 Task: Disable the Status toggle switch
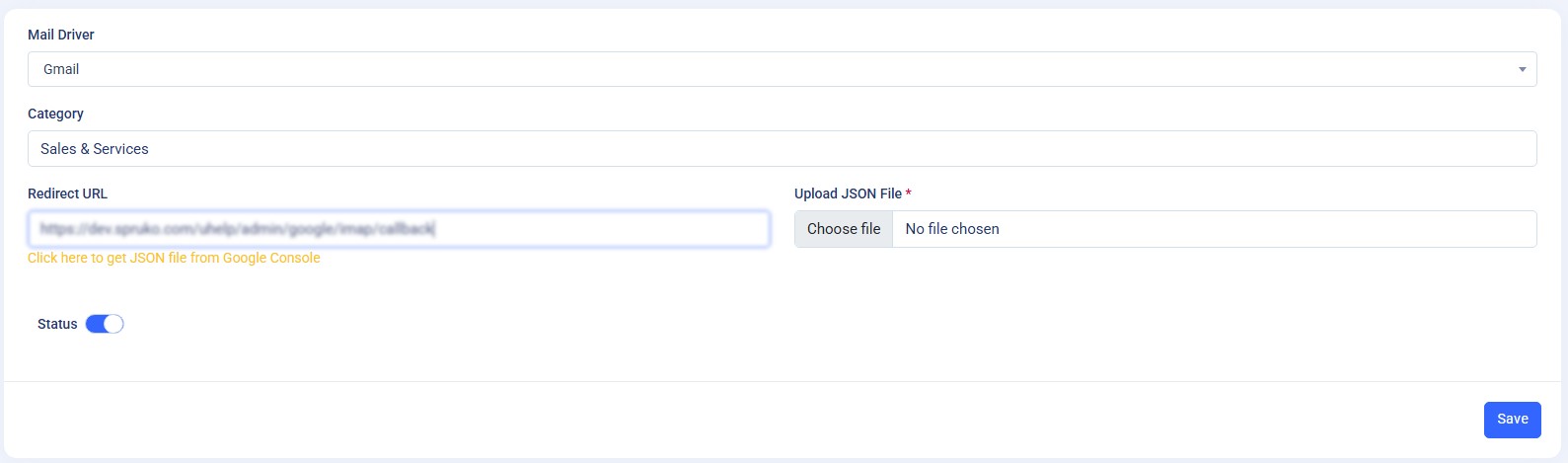tap(105, 324)
